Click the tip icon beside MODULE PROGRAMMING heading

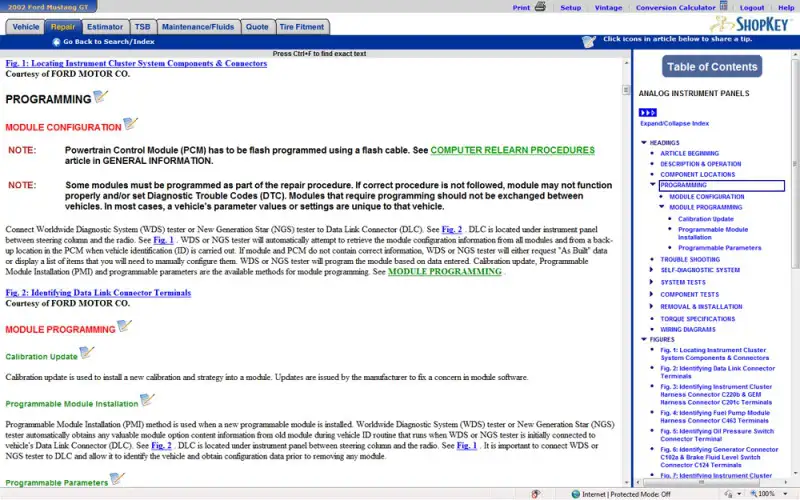point(124,326)
